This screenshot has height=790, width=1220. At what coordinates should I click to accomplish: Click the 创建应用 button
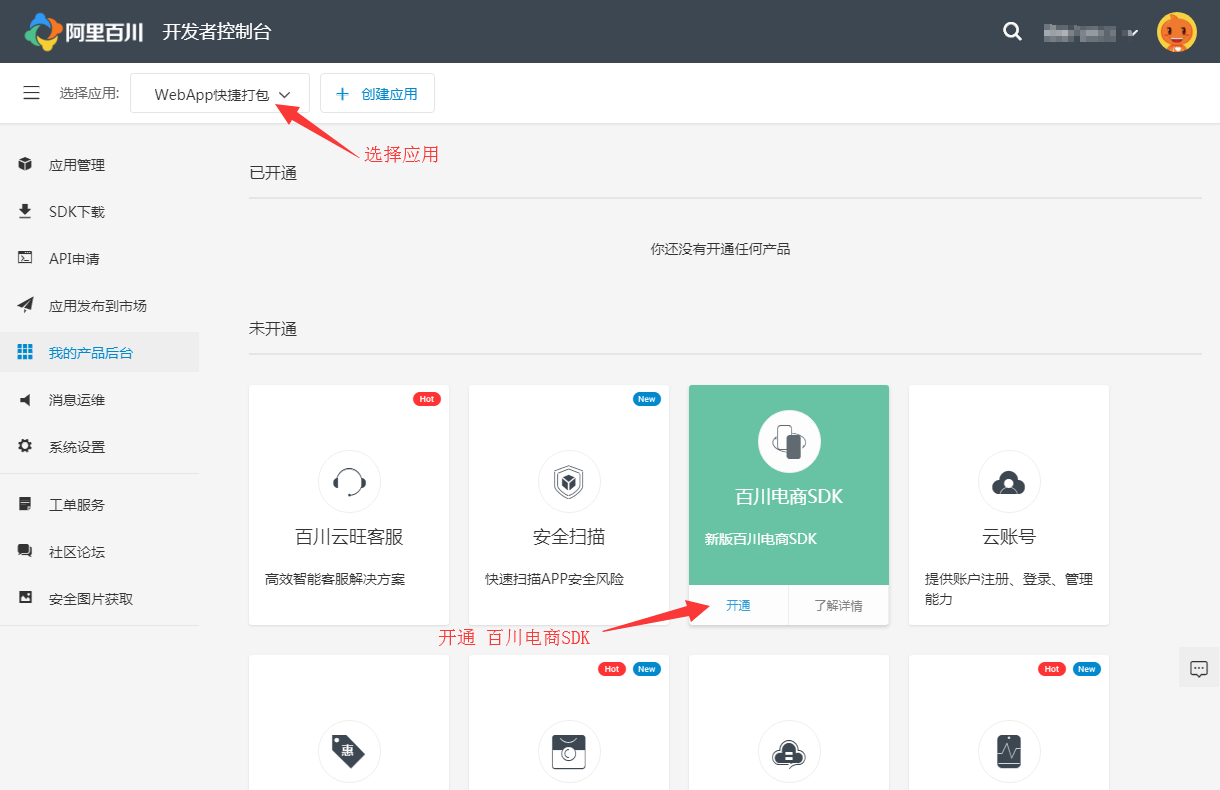377,94
